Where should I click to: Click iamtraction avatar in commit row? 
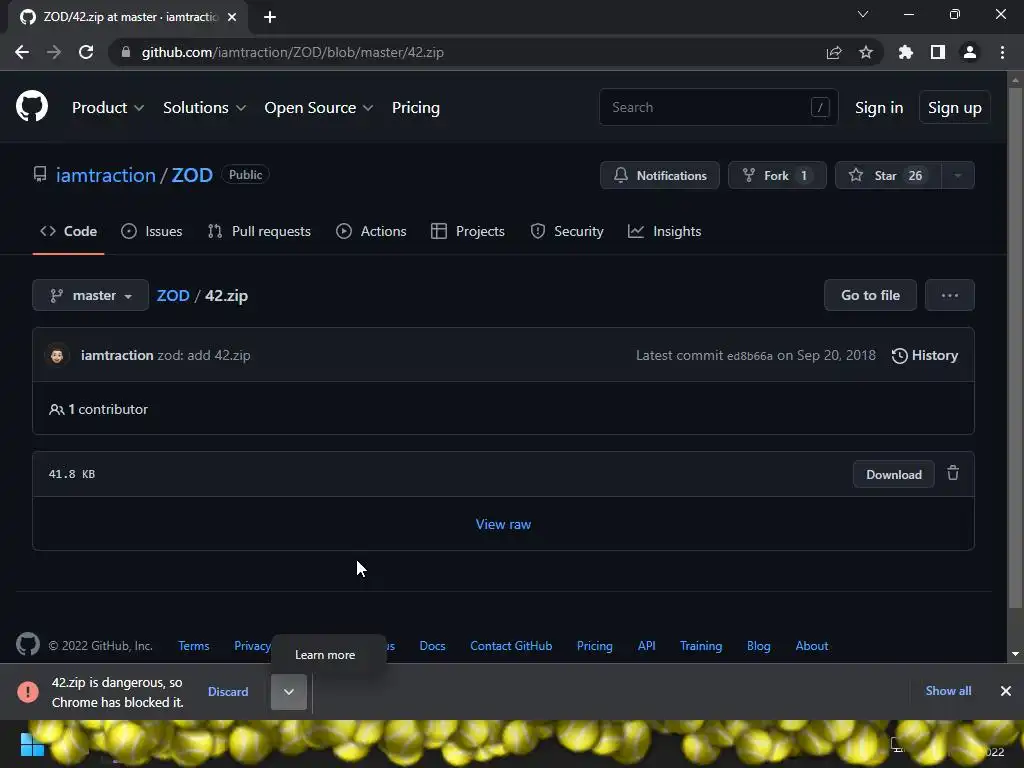pyautogui.click(x=57, y=355)
